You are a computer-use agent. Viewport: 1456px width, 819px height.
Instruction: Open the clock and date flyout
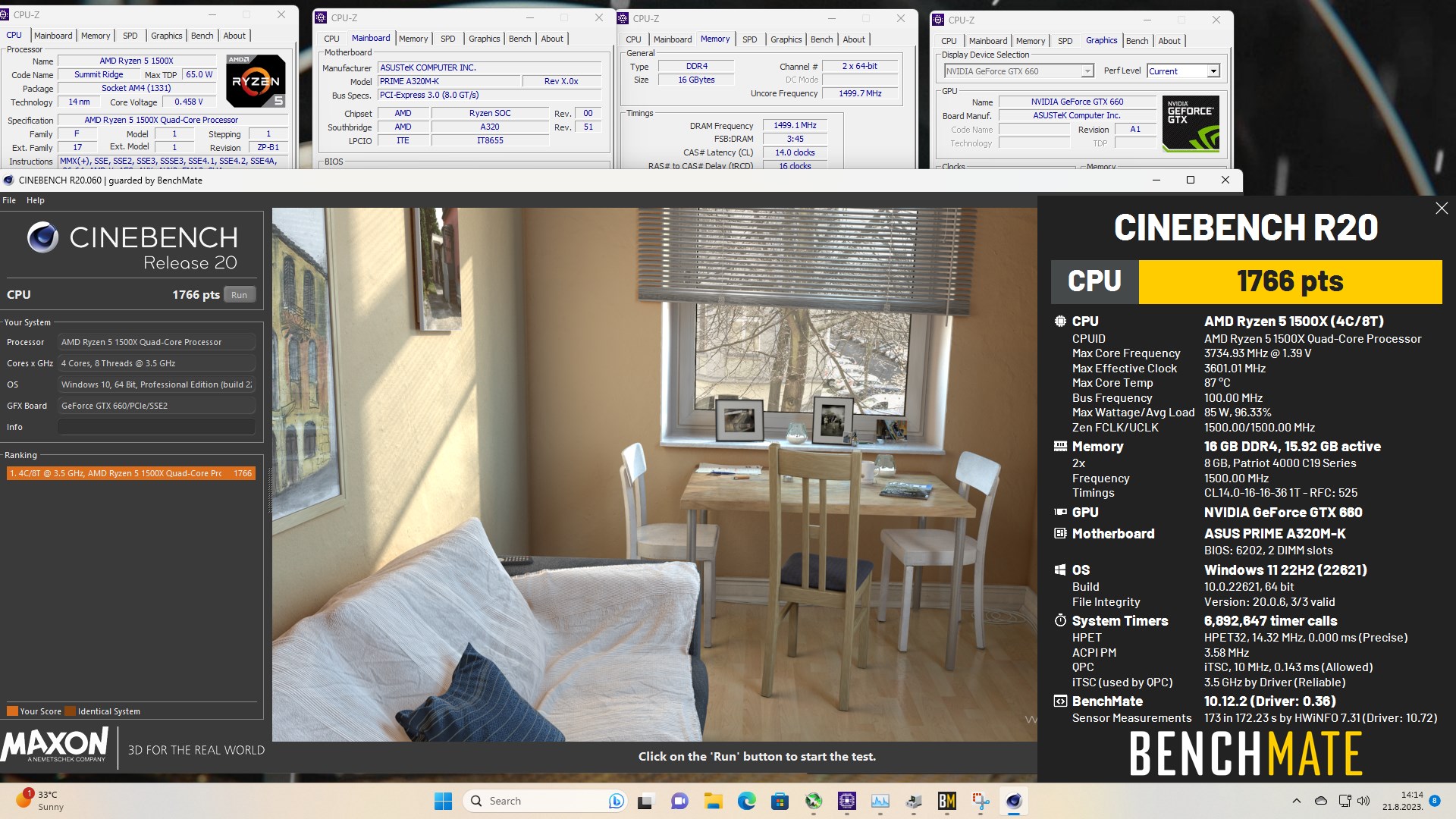1403,801
